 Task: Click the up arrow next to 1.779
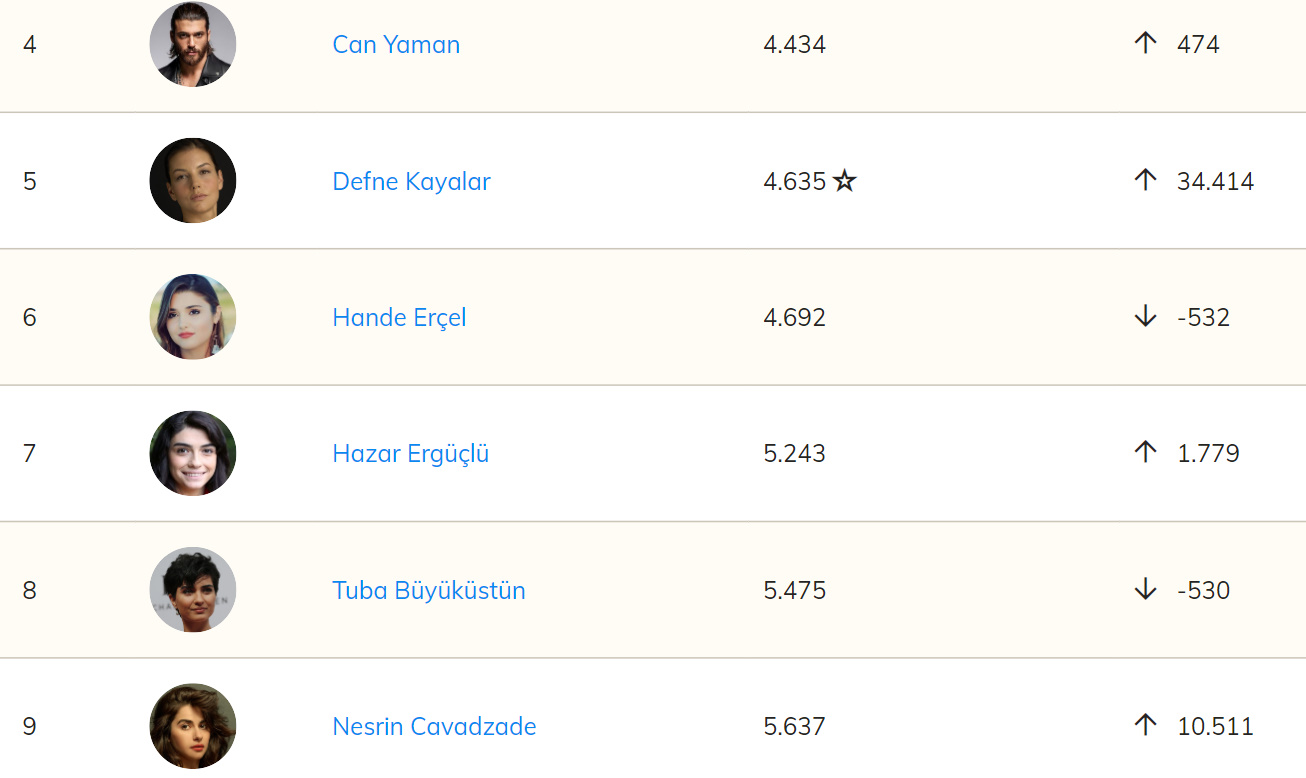[1145, 453]
